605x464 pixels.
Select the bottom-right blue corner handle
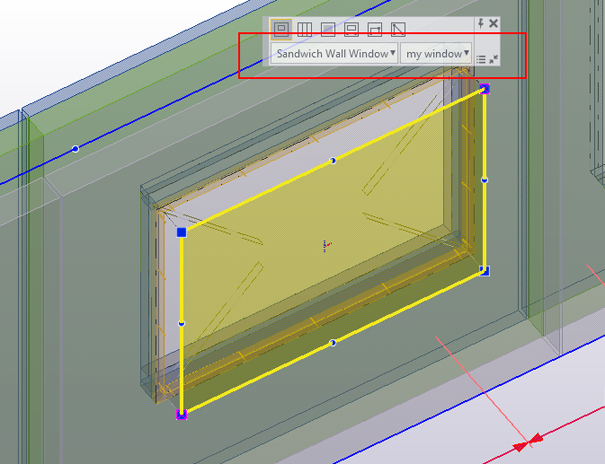[485, 271]
